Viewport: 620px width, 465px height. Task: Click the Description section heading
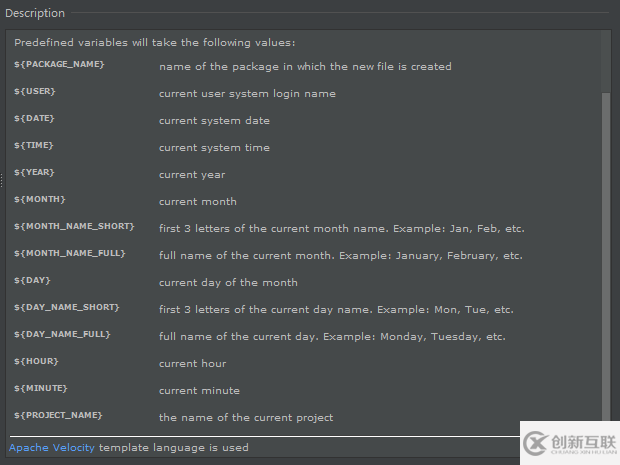(35, 13)
